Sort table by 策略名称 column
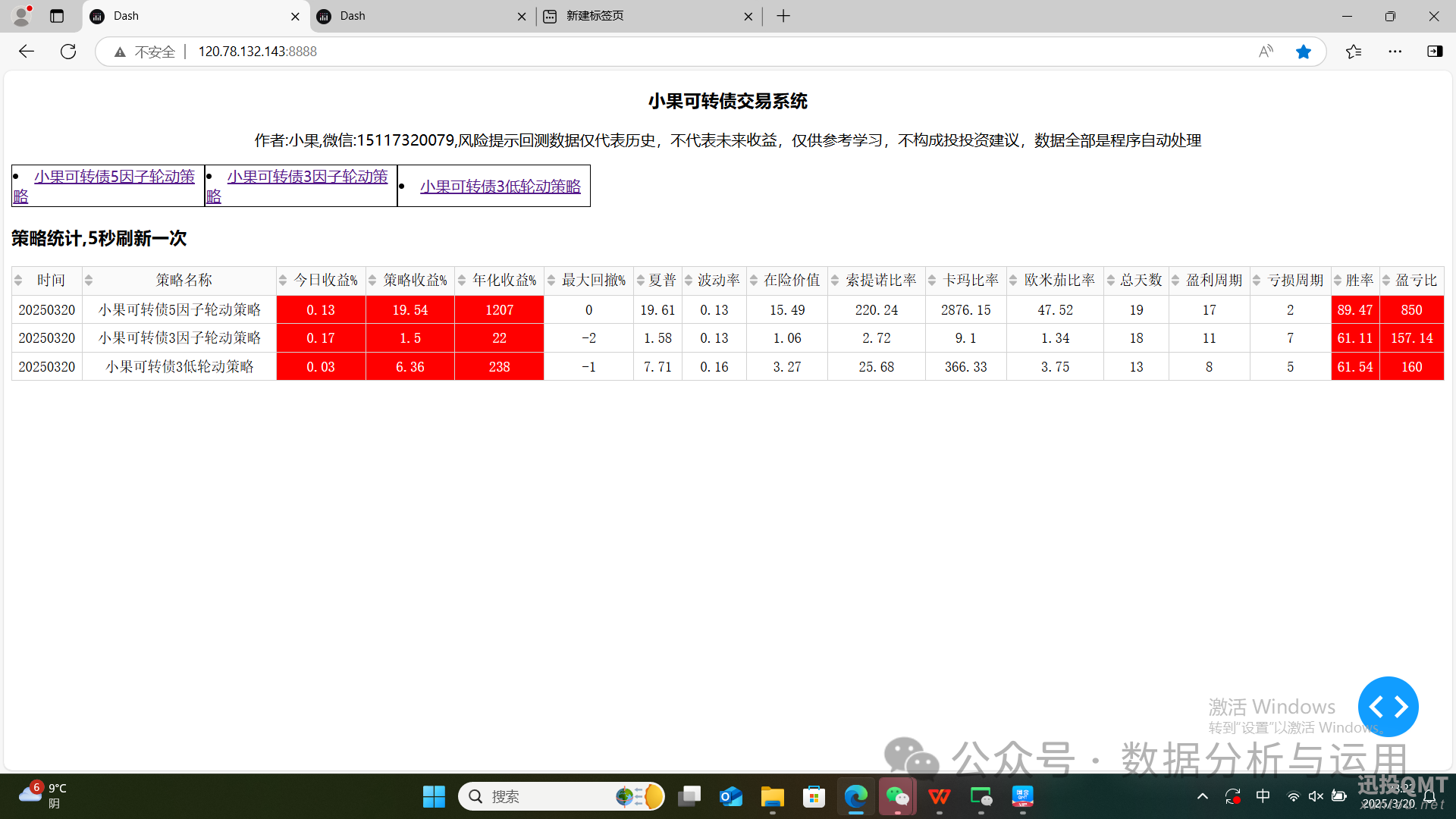 tap(89, 281)
